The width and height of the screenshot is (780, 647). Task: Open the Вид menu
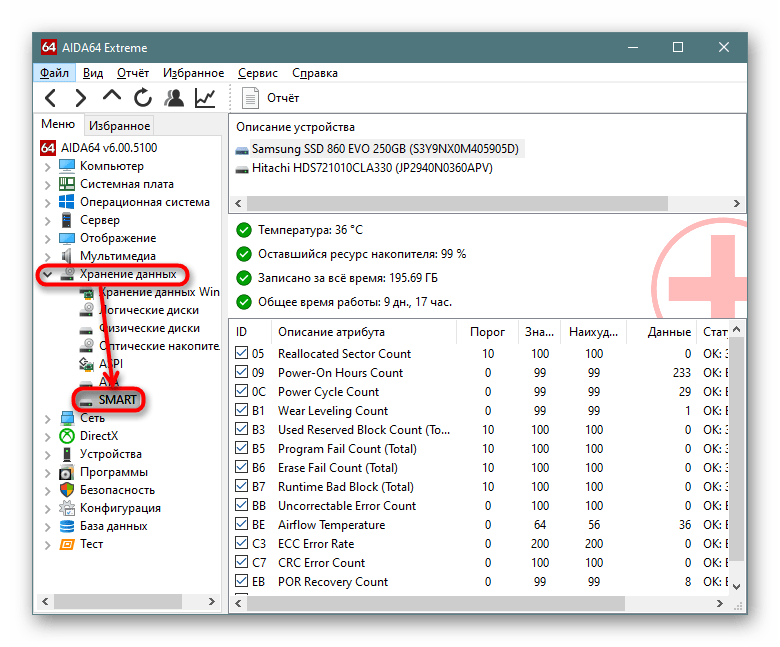[93, 73]
